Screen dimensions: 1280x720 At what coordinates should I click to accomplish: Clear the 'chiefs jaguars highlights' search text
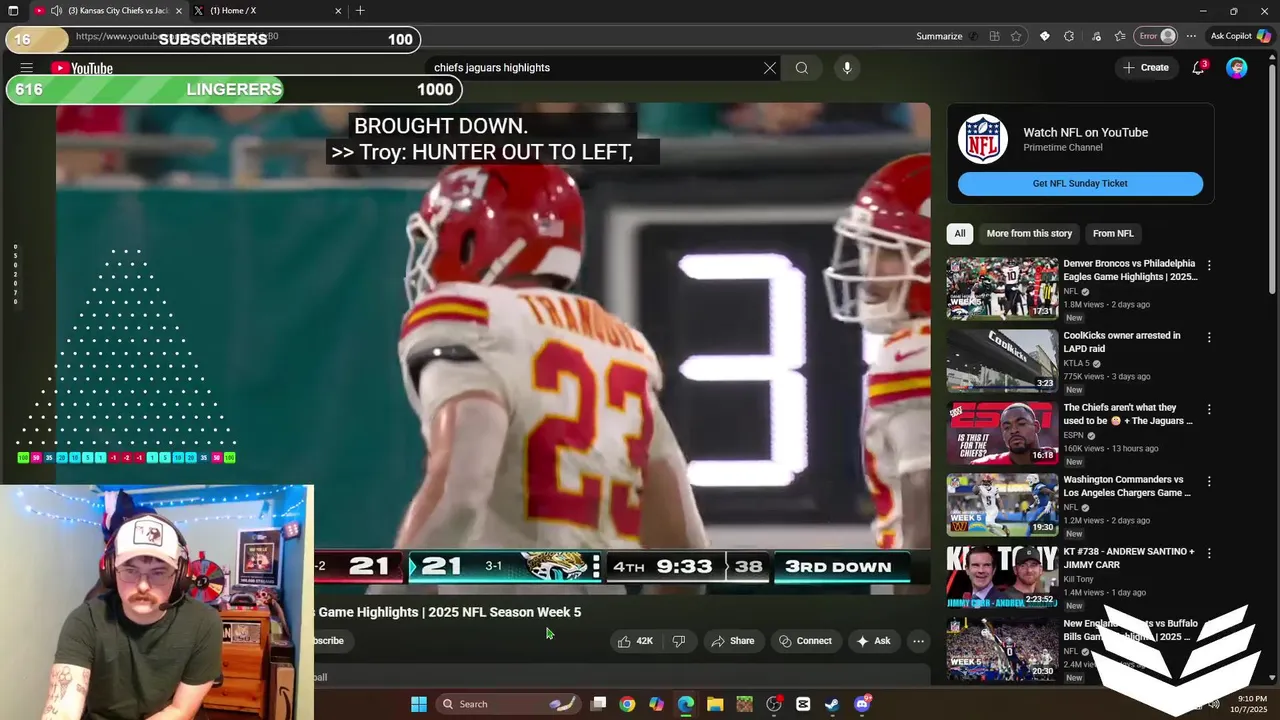770,68
